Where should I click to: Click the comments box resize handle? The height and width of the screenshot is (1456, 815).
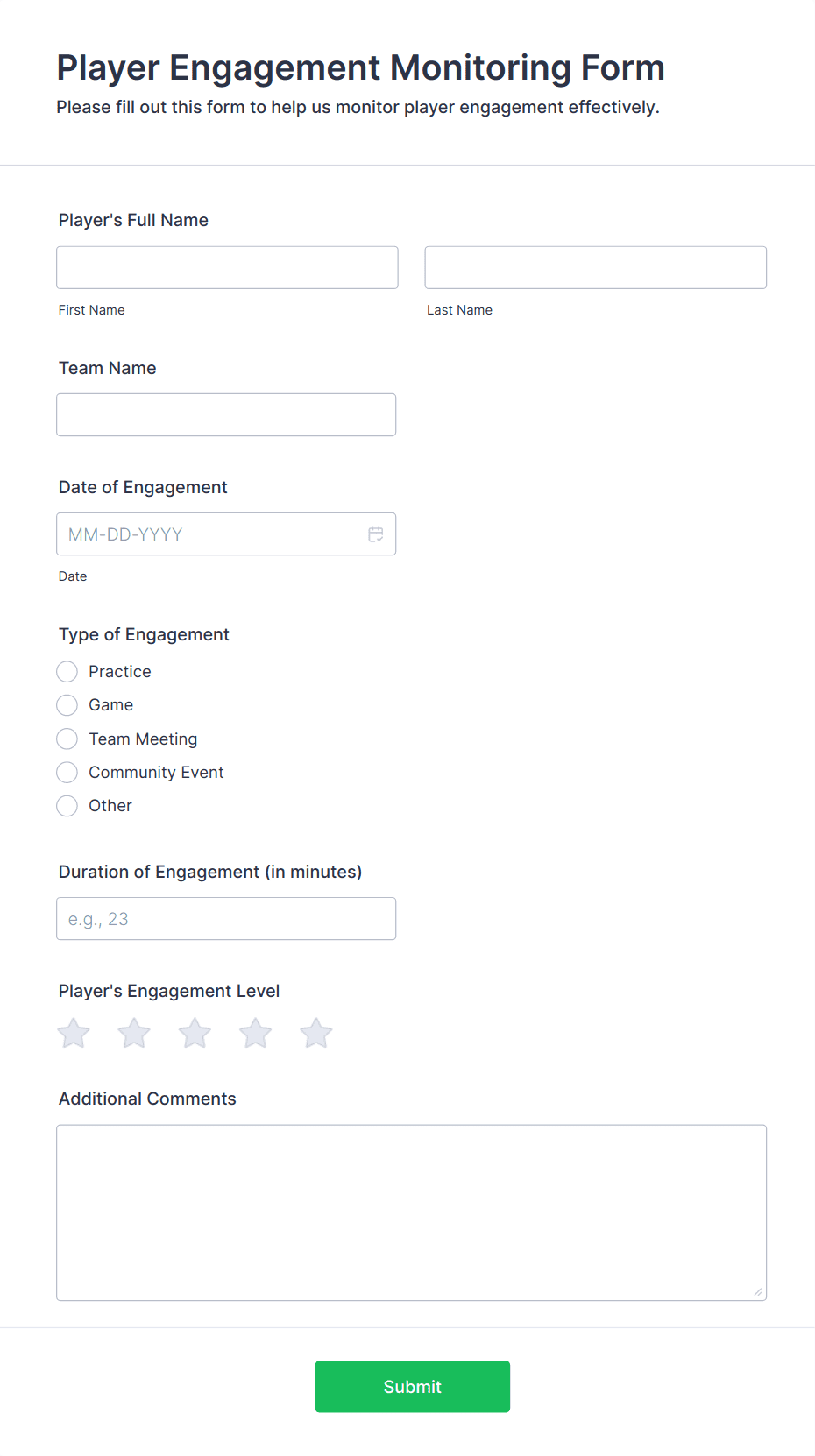(x=757, y=1291)
